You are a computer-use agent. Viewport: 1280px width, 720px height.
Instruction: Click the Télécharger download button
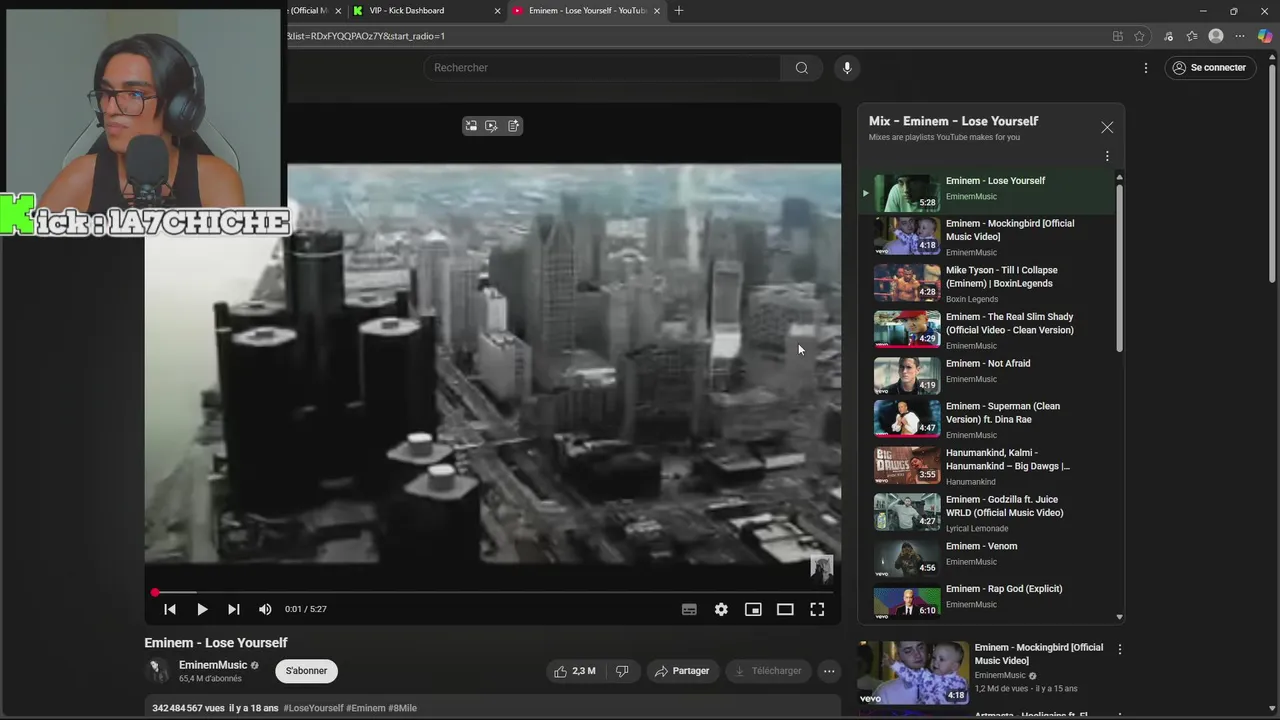pos(768,671)
